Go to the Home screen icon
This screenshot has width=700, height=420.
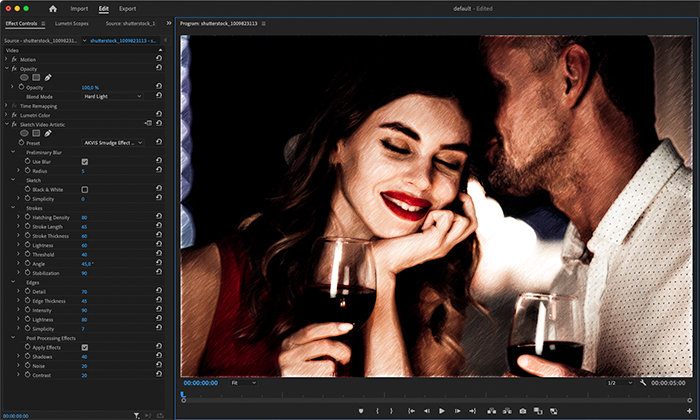(x=53, y=8)
